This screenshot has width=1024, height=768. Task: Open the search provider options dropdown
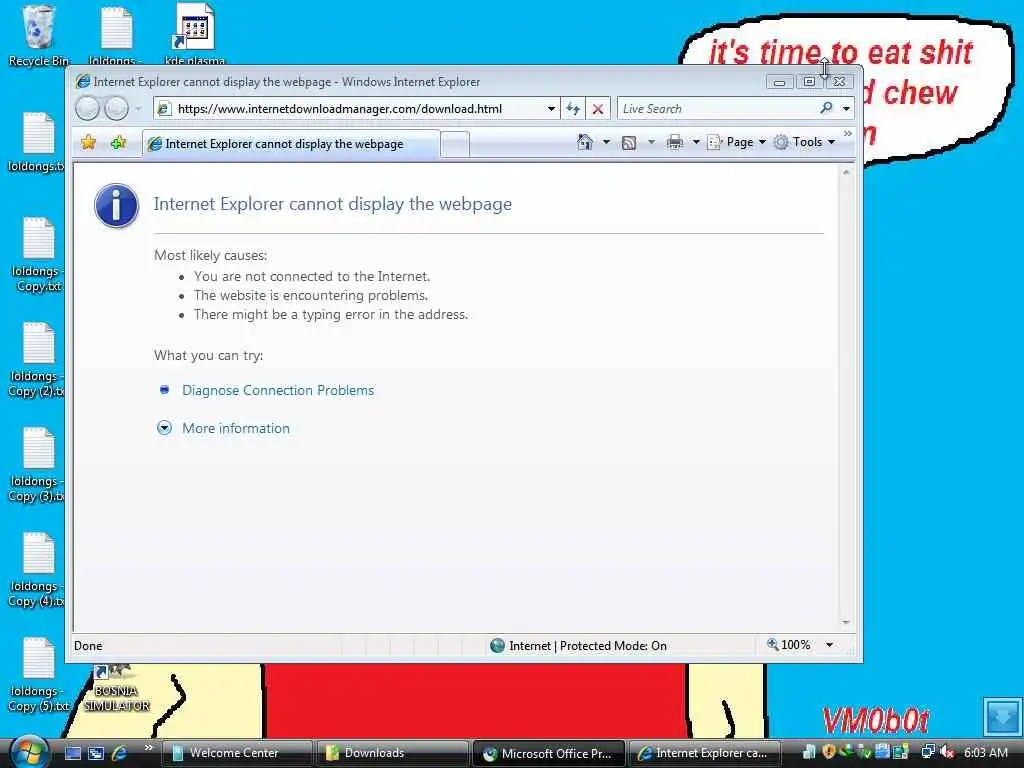point(846,108)
